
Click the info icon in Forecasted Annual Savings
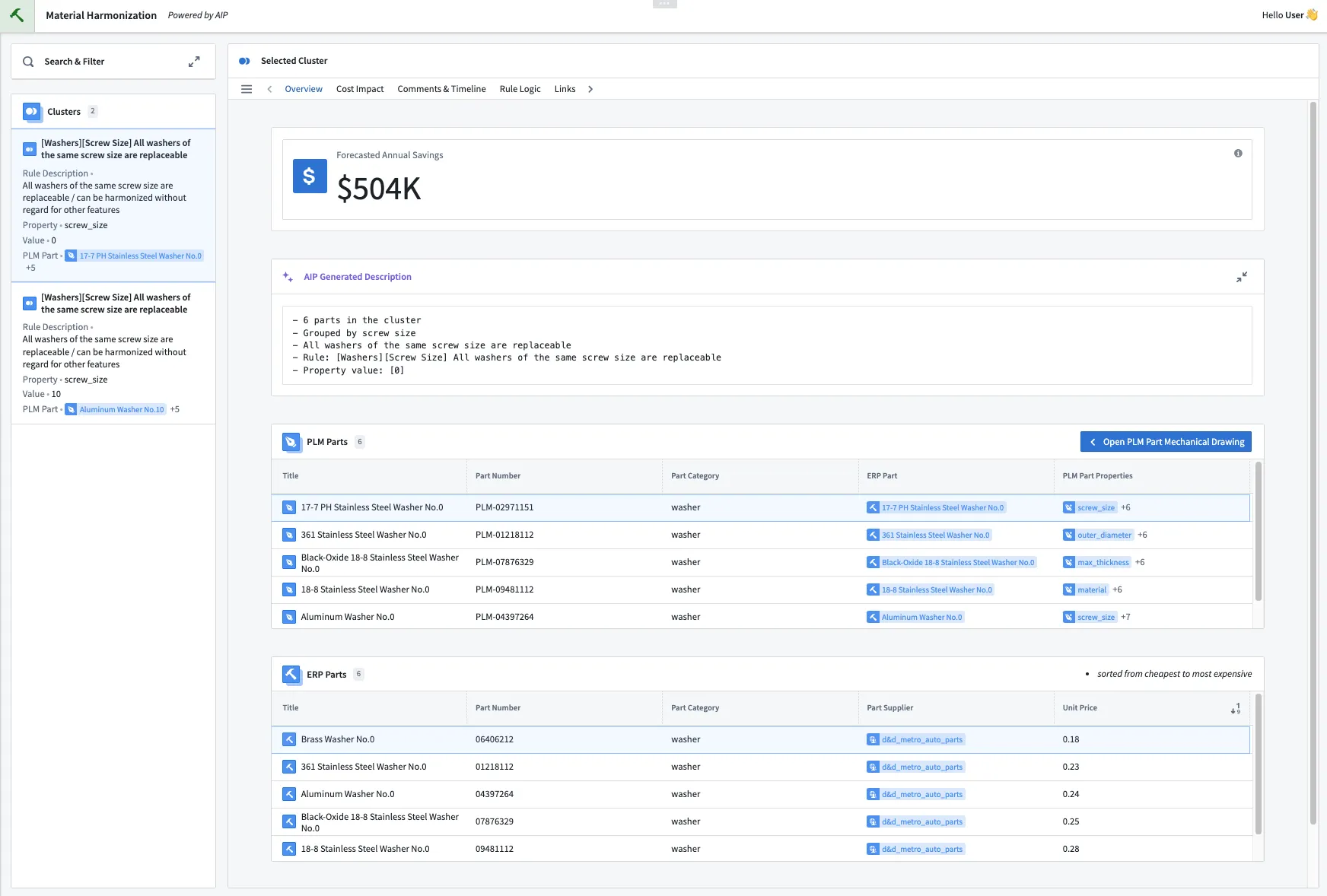[1238, 154]
